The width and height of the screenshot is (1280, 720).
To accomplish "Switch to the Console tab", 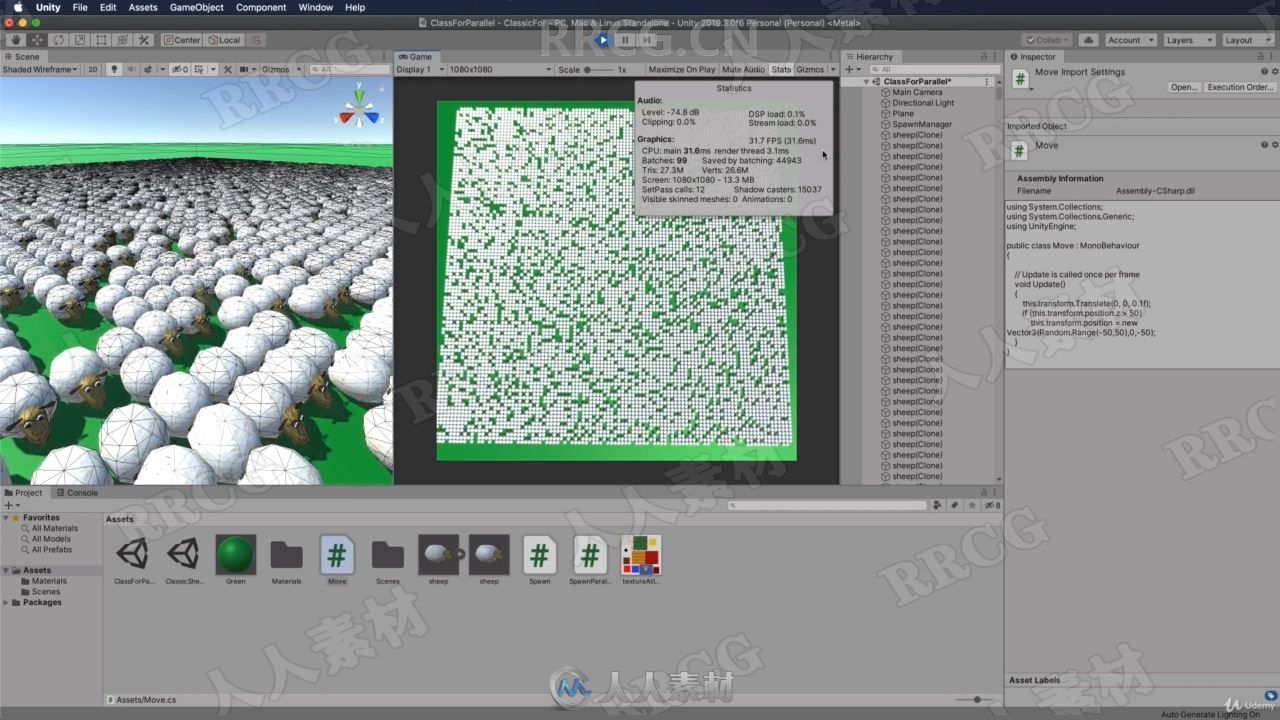I will (x=76, y=492).
